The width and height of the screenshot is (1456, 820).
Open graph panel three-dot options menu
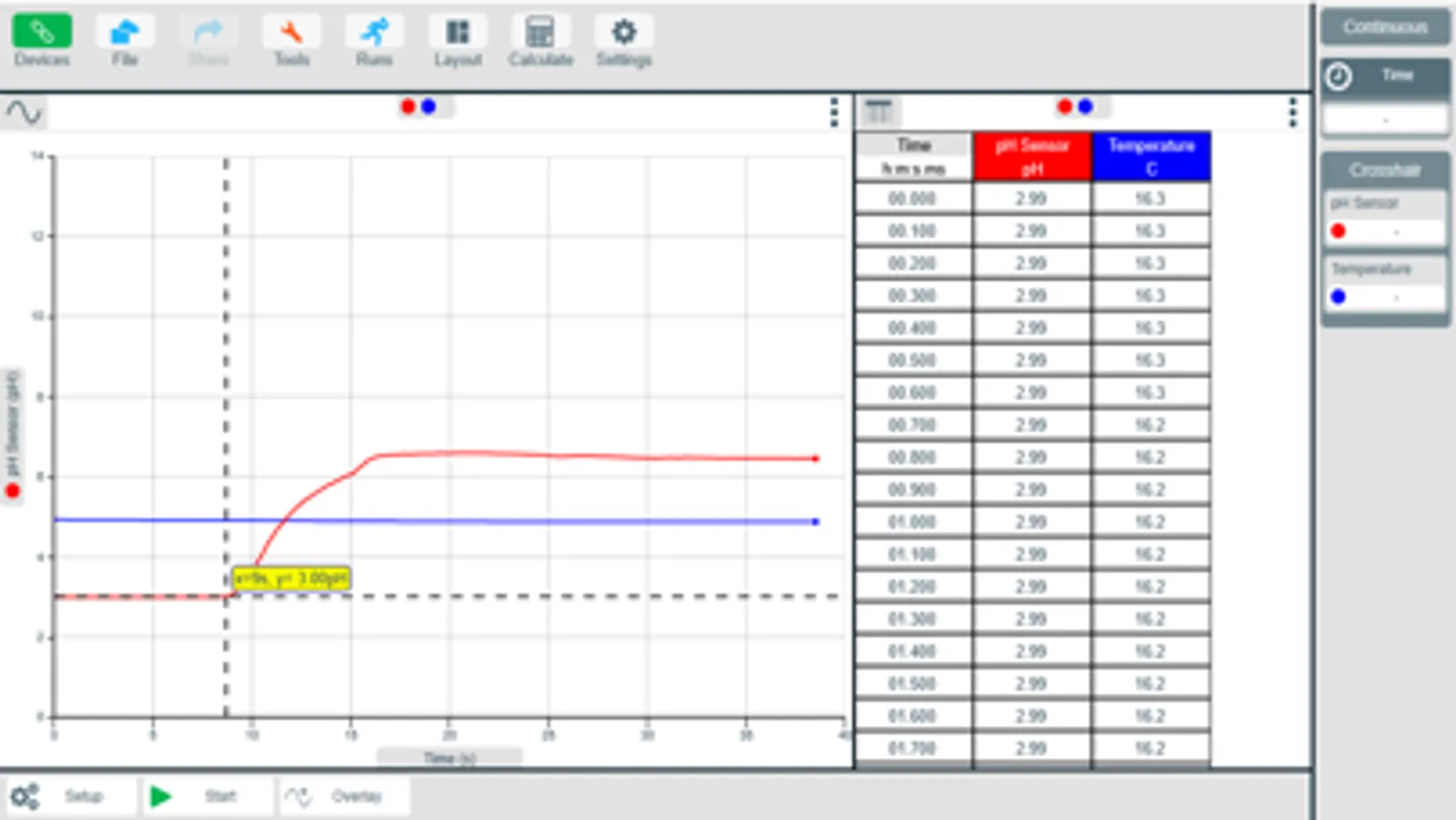834,112
